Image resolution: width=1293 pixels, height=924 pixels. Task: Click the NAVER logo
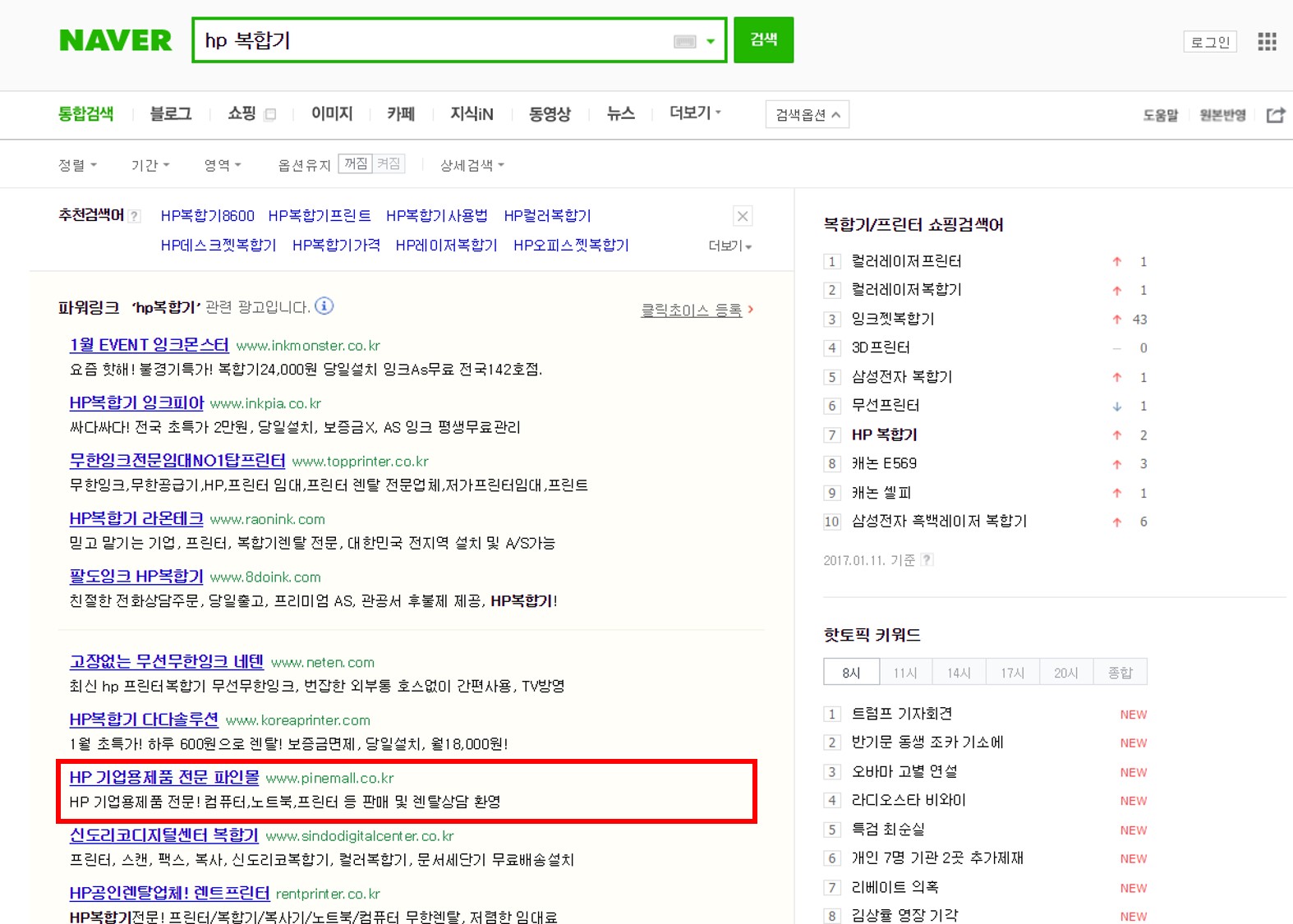[116, 40]
